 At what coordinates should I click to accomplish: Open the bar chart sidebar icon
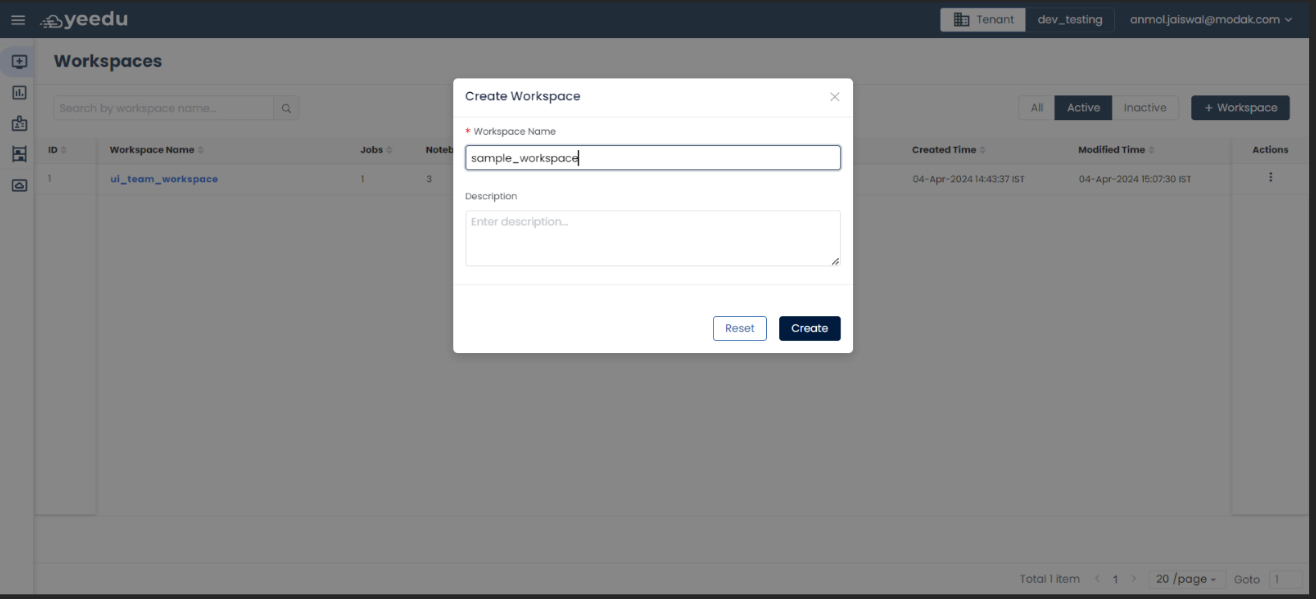pyautogui.click(x=18, y=92)
